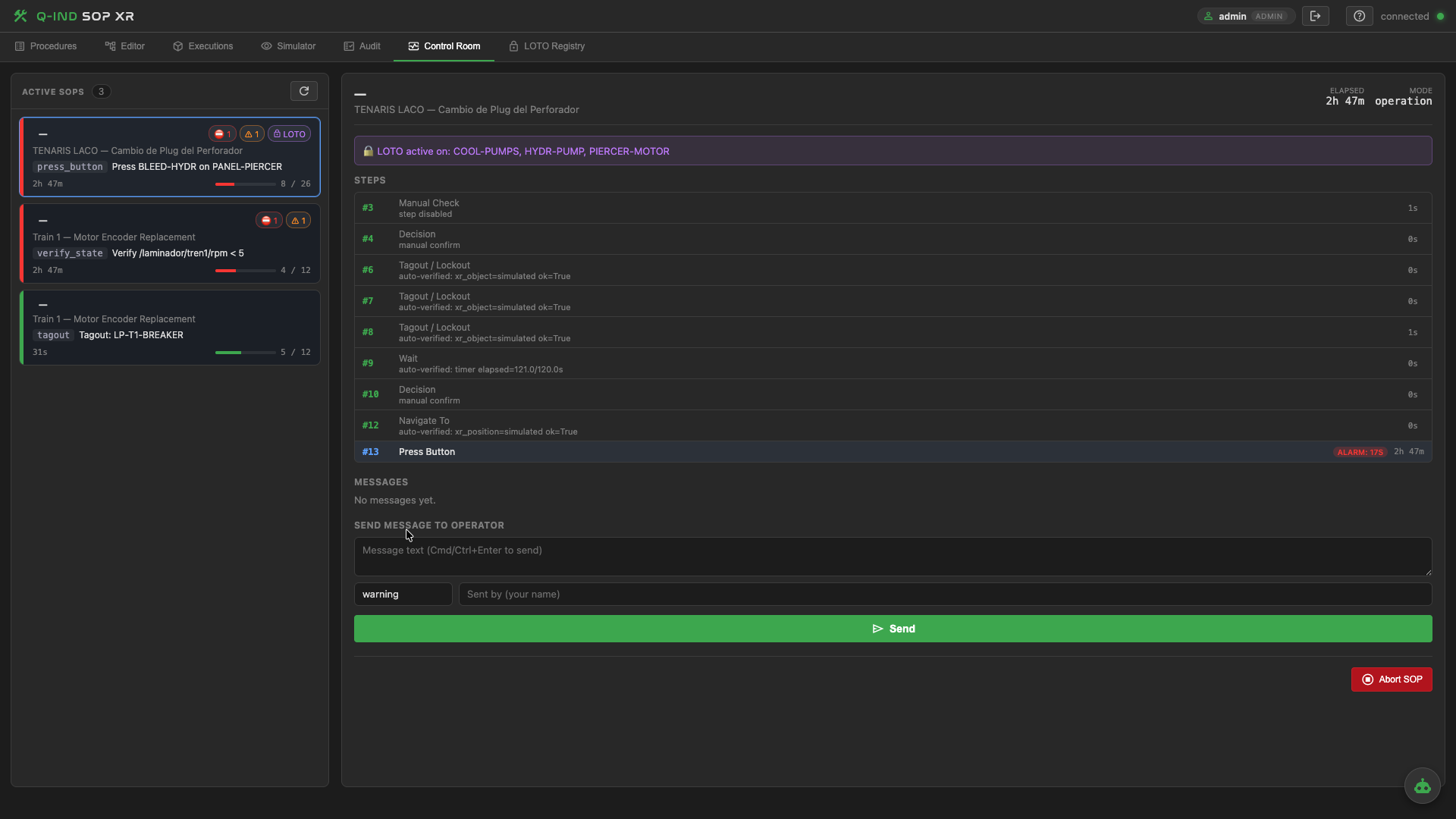Screen dimensions: 1456x819
Task: Abort the current SOP
Action: click(1391, 679)
